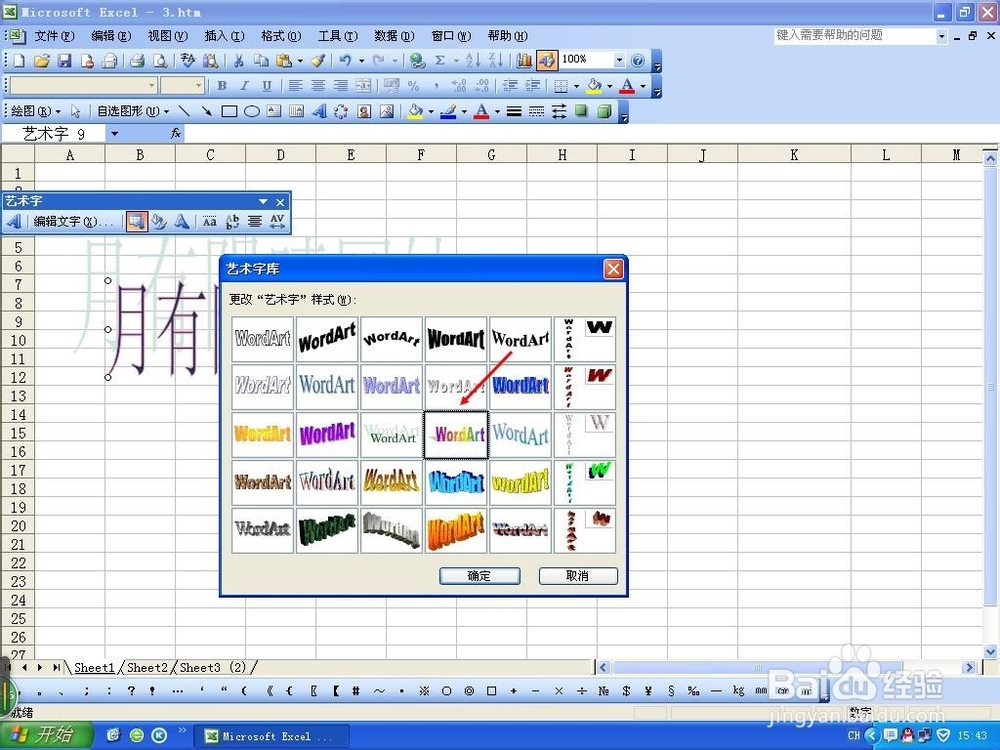
Task: Select the Oval drawing tool
Action: (x=252, y=112)
